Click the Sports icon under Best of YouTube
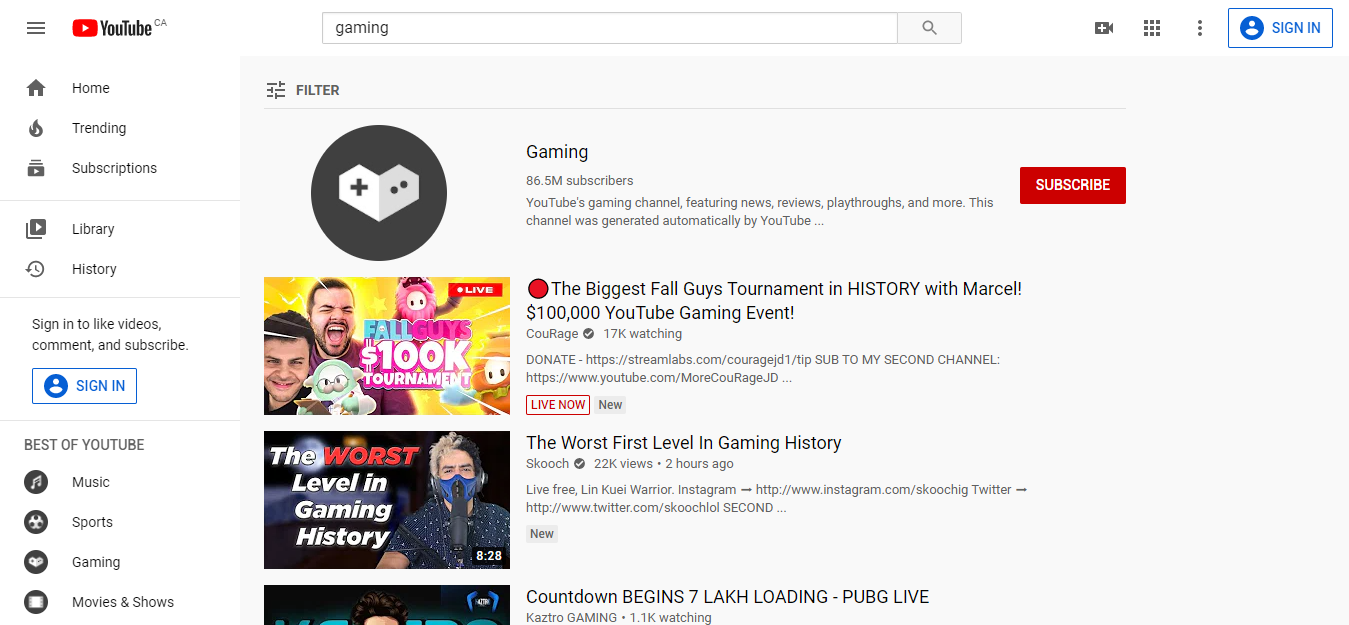 (x=36, y=522)
